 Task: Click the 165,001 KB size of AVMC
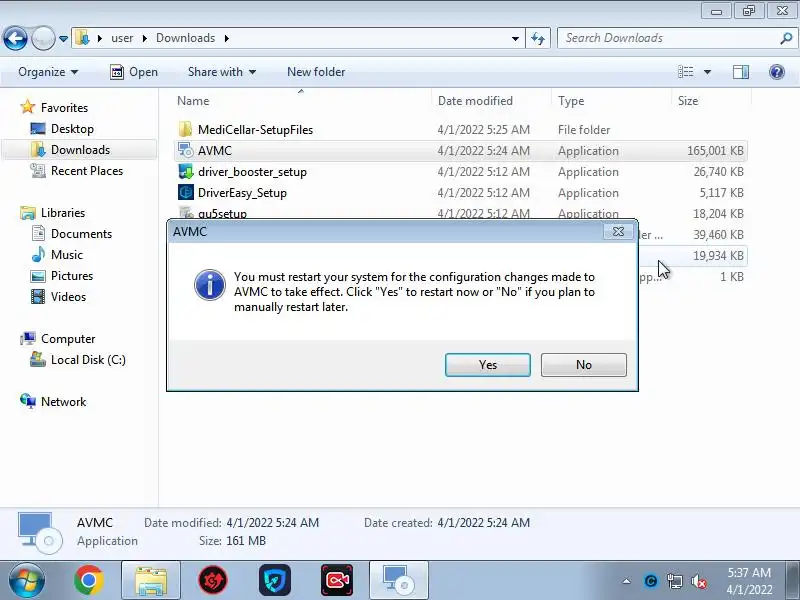(x=715, y=151)
